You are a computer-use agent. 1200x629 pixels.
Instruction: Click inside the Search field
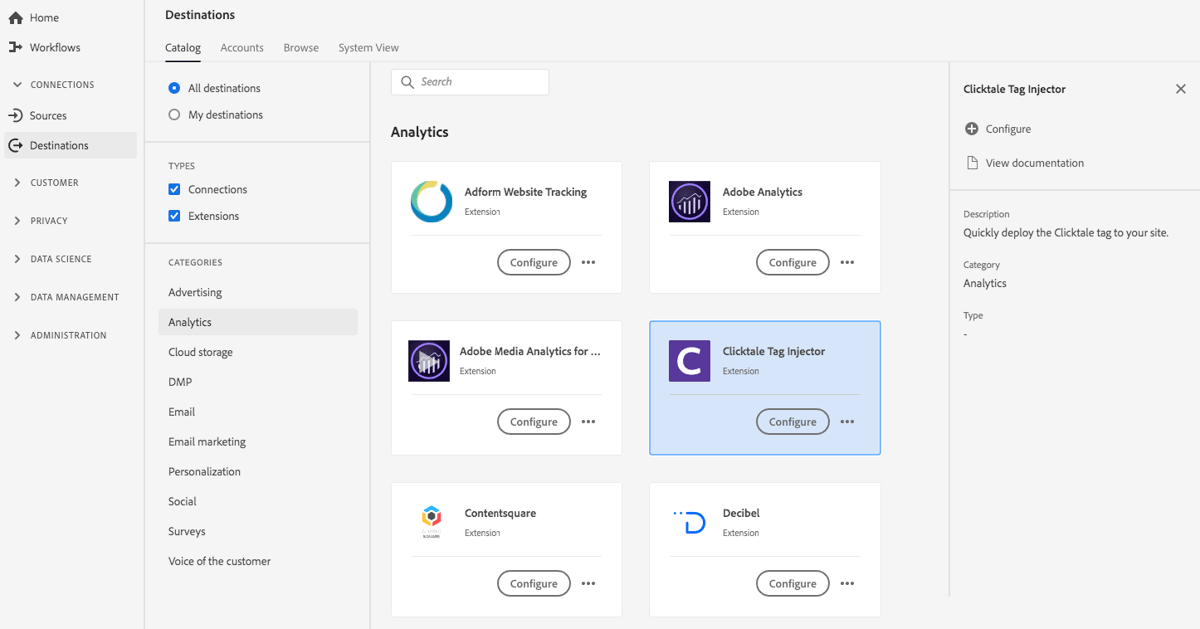click(470, 81)
